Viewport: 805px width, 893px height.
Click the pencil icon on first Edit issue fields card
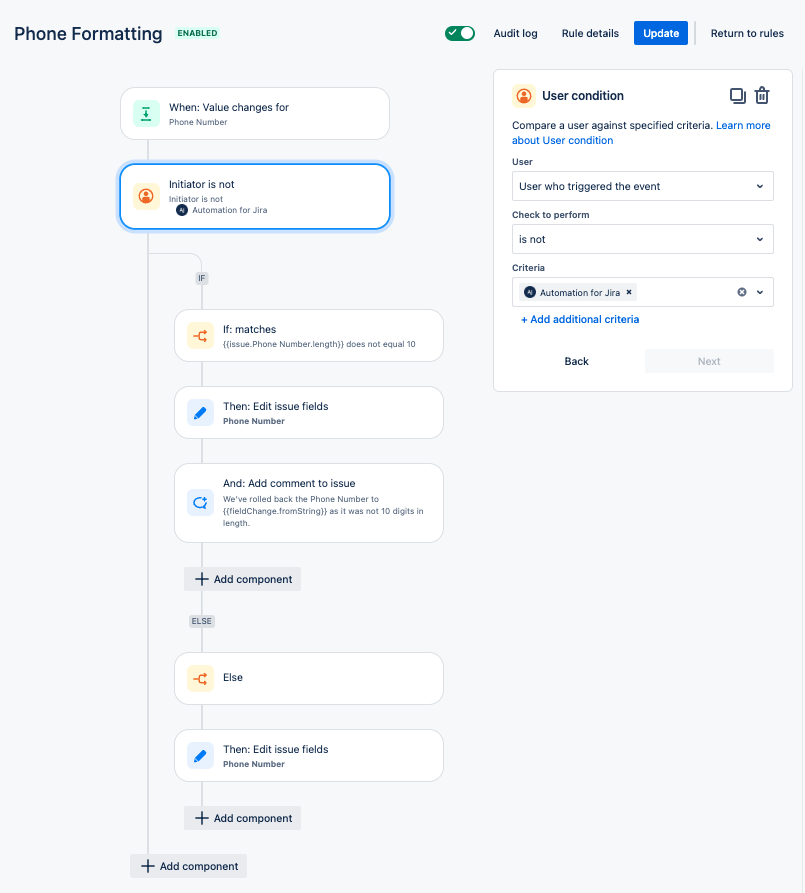click(x=200, y=413)
